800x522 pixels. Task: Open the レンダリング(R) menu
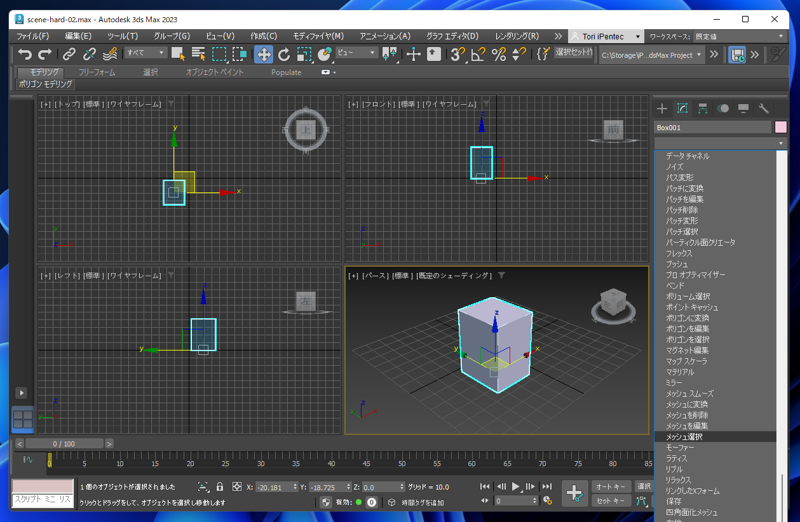point(517,36)
